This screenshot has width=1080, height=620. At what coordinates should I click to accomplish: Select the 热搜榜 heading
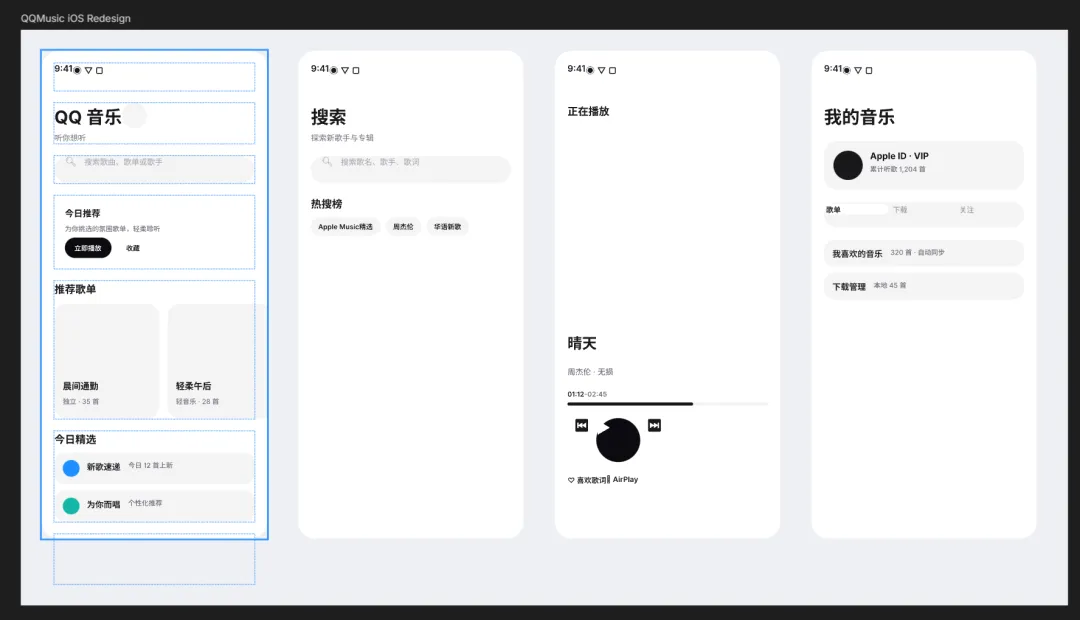point(326,204)
